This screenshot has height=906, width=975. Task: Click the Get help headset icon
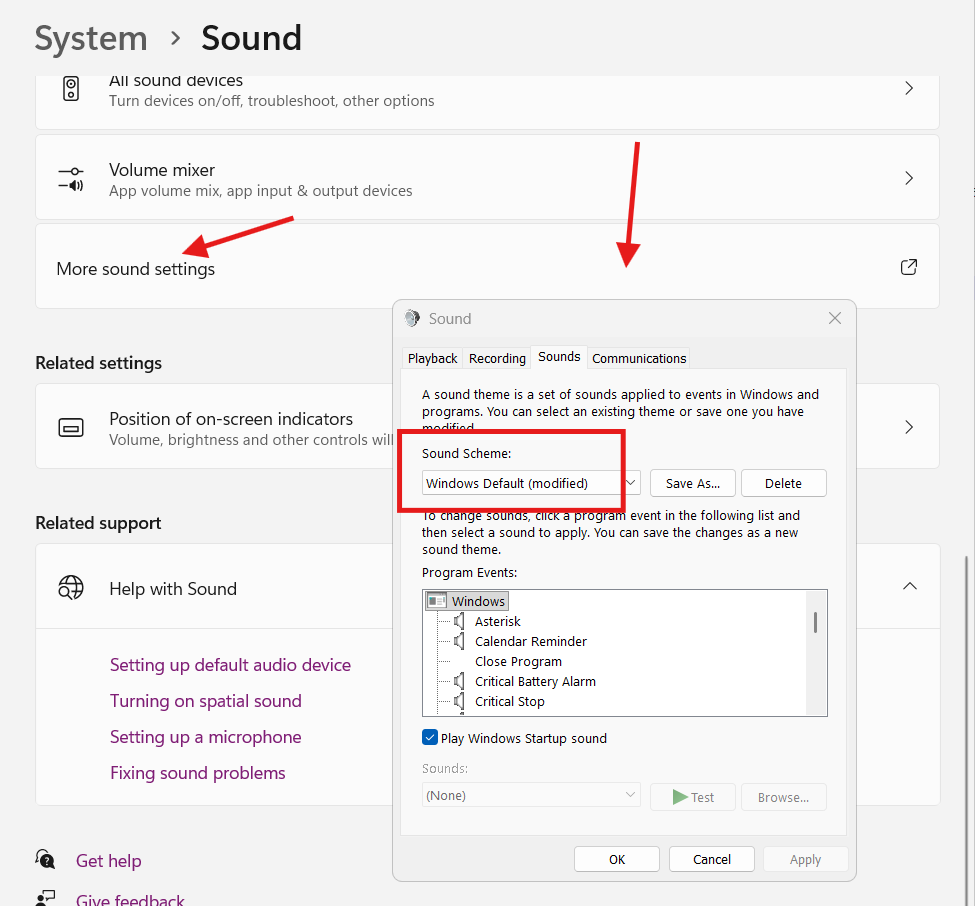(45, 859)
